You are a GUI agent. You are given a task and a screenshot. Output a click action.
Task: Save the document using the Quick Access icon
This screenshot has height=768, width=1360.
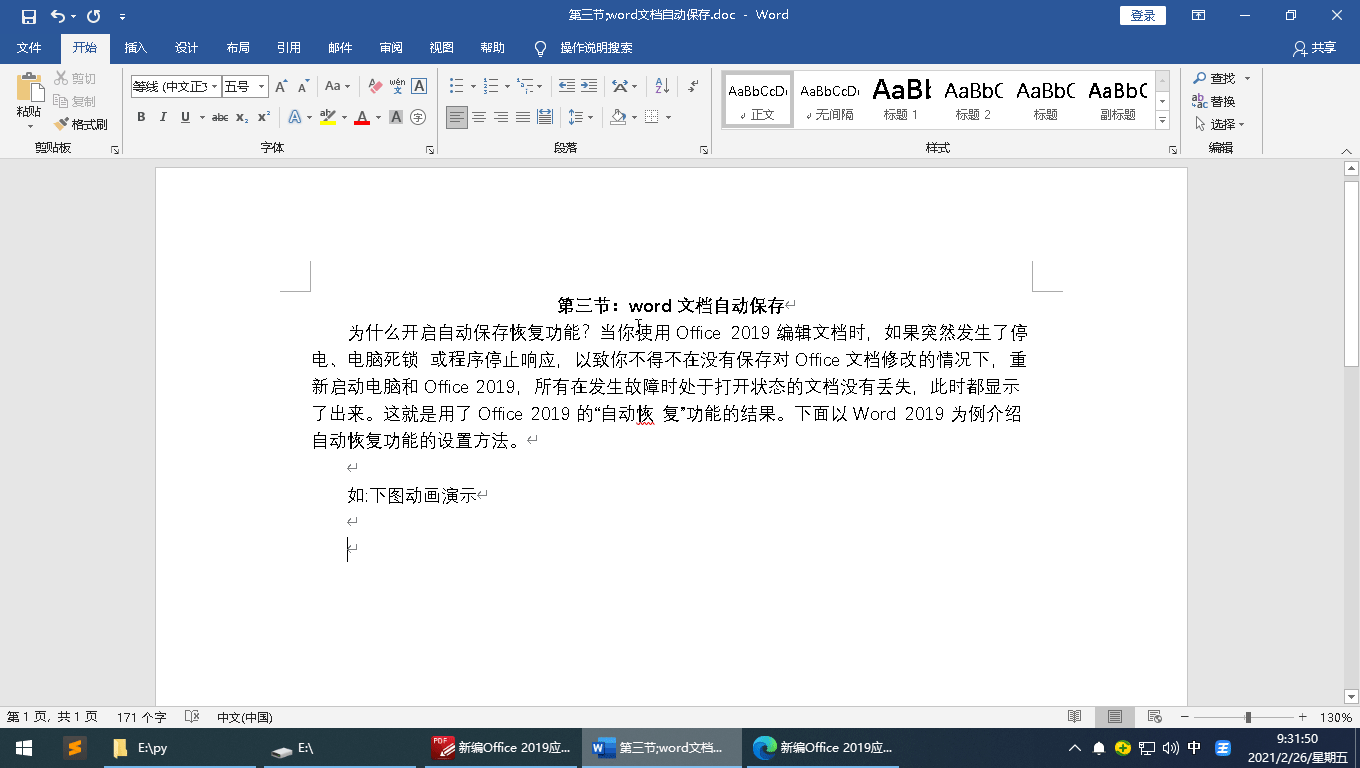click(28, 16)
